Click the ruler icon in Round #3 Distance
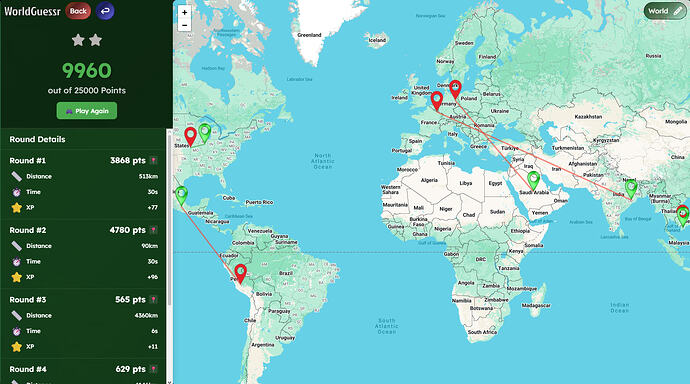 click(17, 315)
